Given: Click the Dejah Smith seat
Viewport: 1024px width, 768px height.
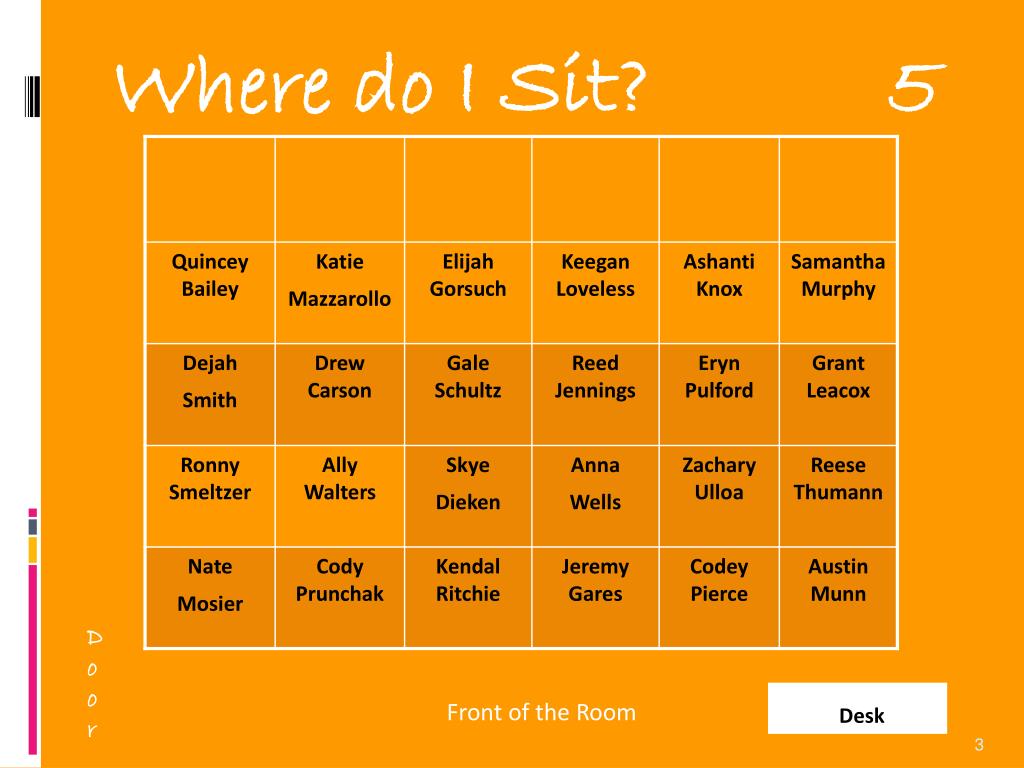Looking at the screenshot, I should 210,394.
